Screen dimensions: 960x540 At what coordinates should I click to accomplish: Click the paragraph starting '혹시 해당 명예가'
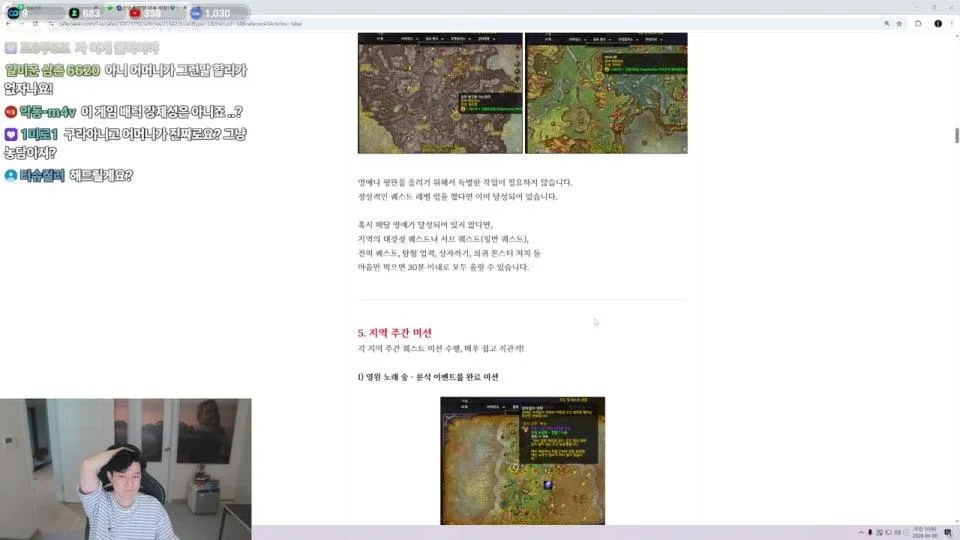coord(449,246)
